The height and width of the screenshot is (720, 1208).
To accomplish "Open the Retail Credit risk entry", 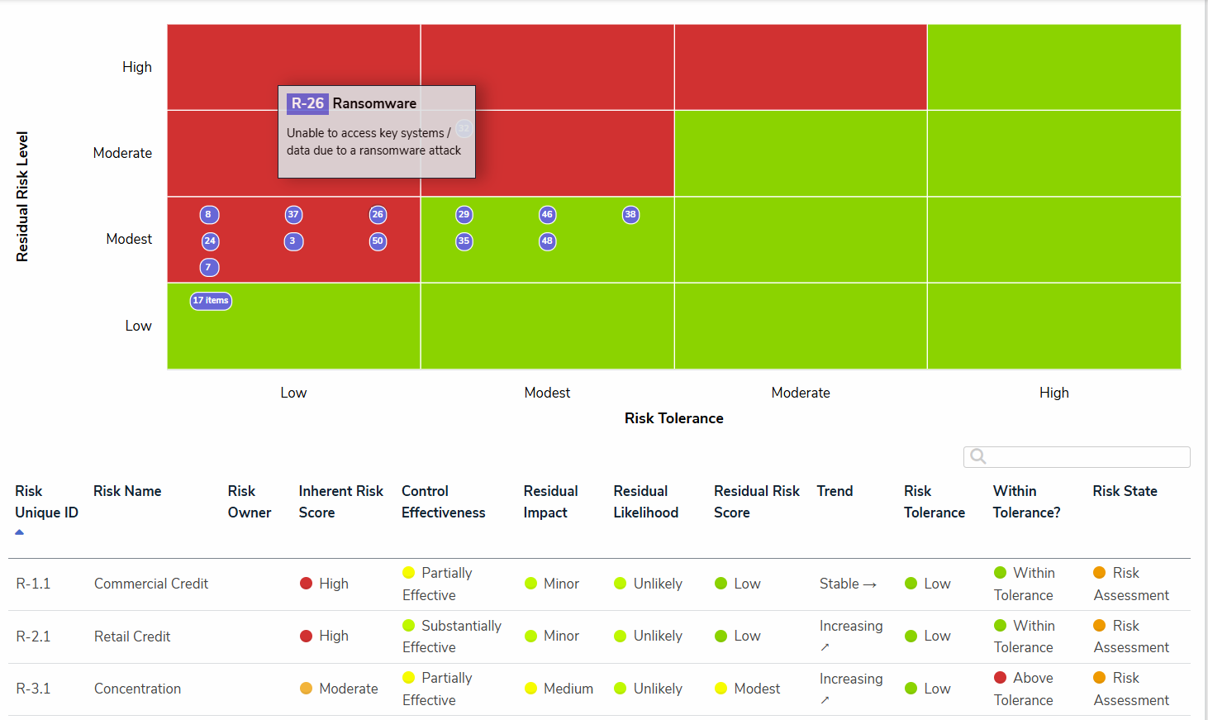I will [132, 636].
